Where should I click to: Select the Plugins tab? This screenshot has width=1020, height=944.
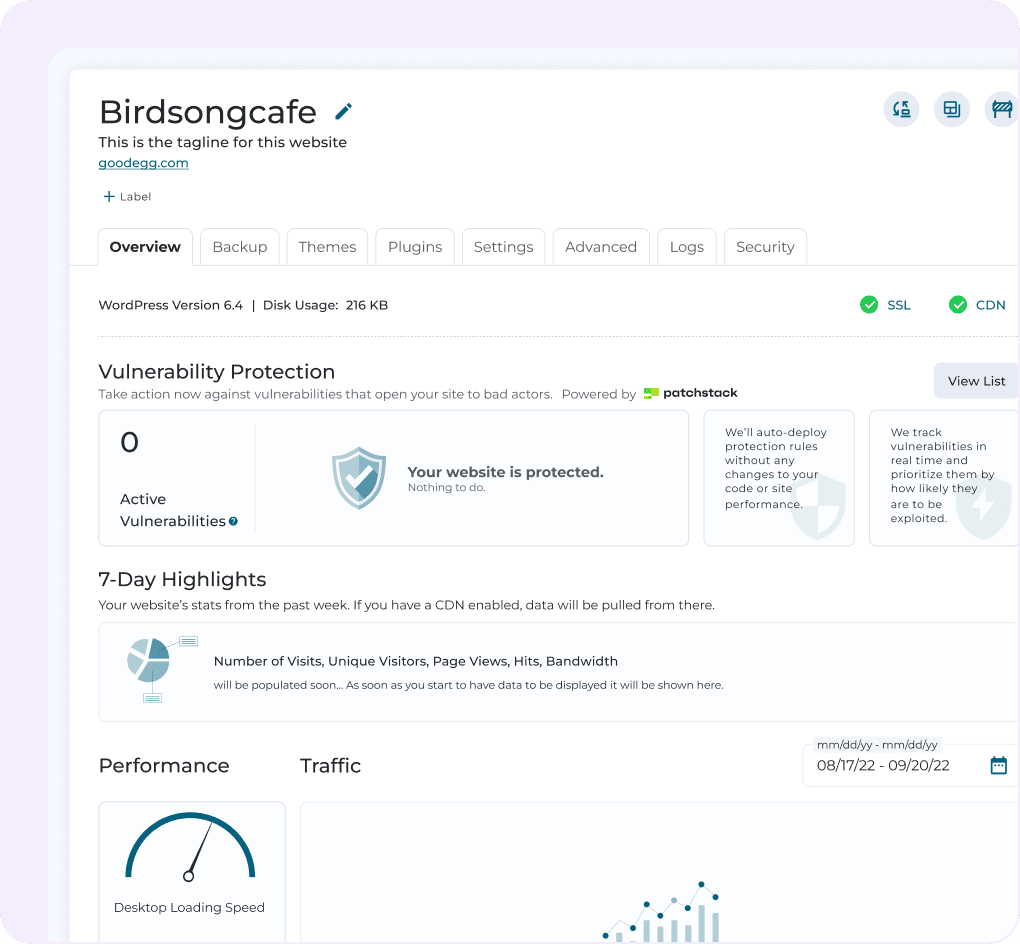(x=415, y=247)
